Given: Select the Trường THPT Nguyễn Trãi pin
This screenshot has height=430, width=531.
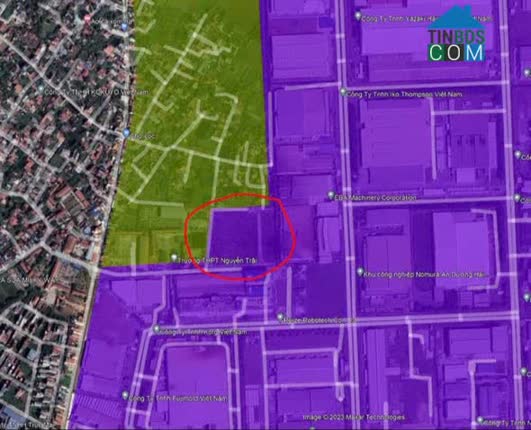Looking at the screenshot, I should [x=174, y=258].
